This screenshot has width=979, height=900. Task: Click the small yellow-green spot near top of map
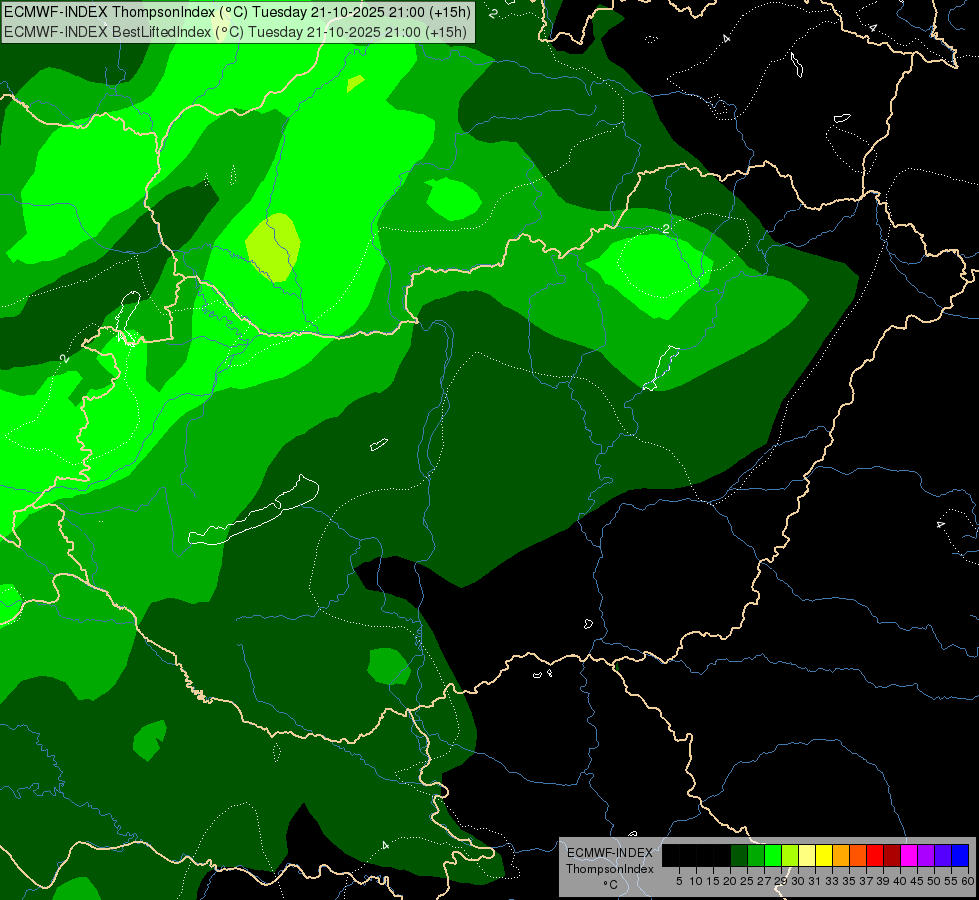[x=355, y=83]
